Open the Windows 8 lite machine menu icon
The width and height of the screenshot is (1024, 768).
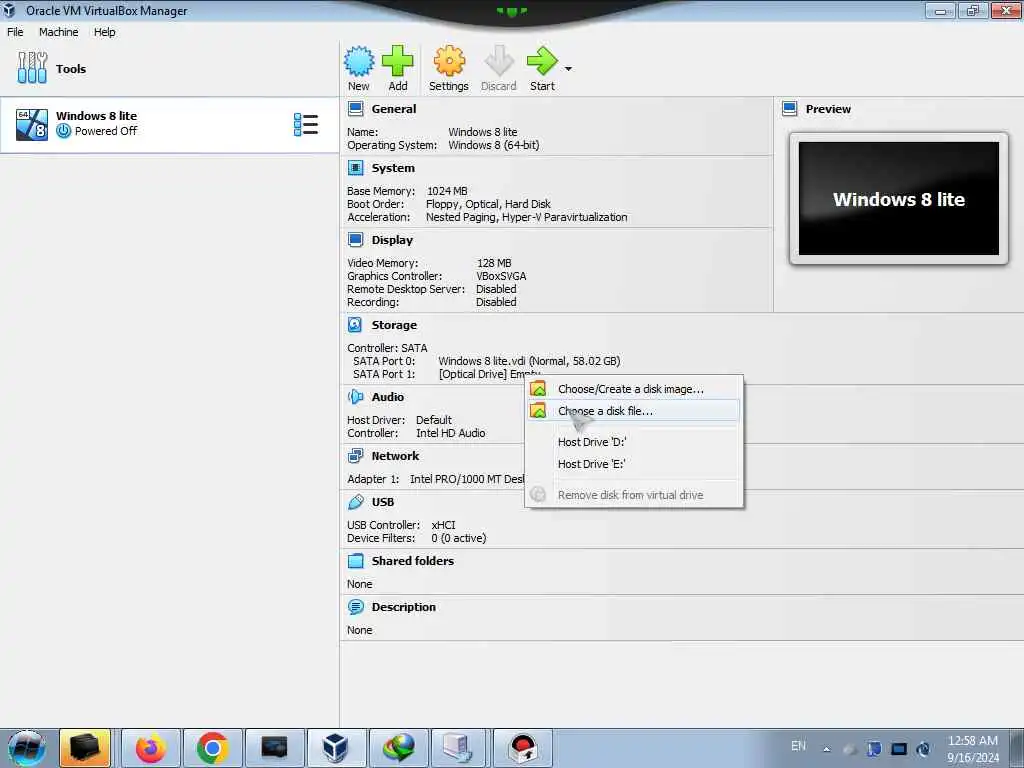[306, 124]
